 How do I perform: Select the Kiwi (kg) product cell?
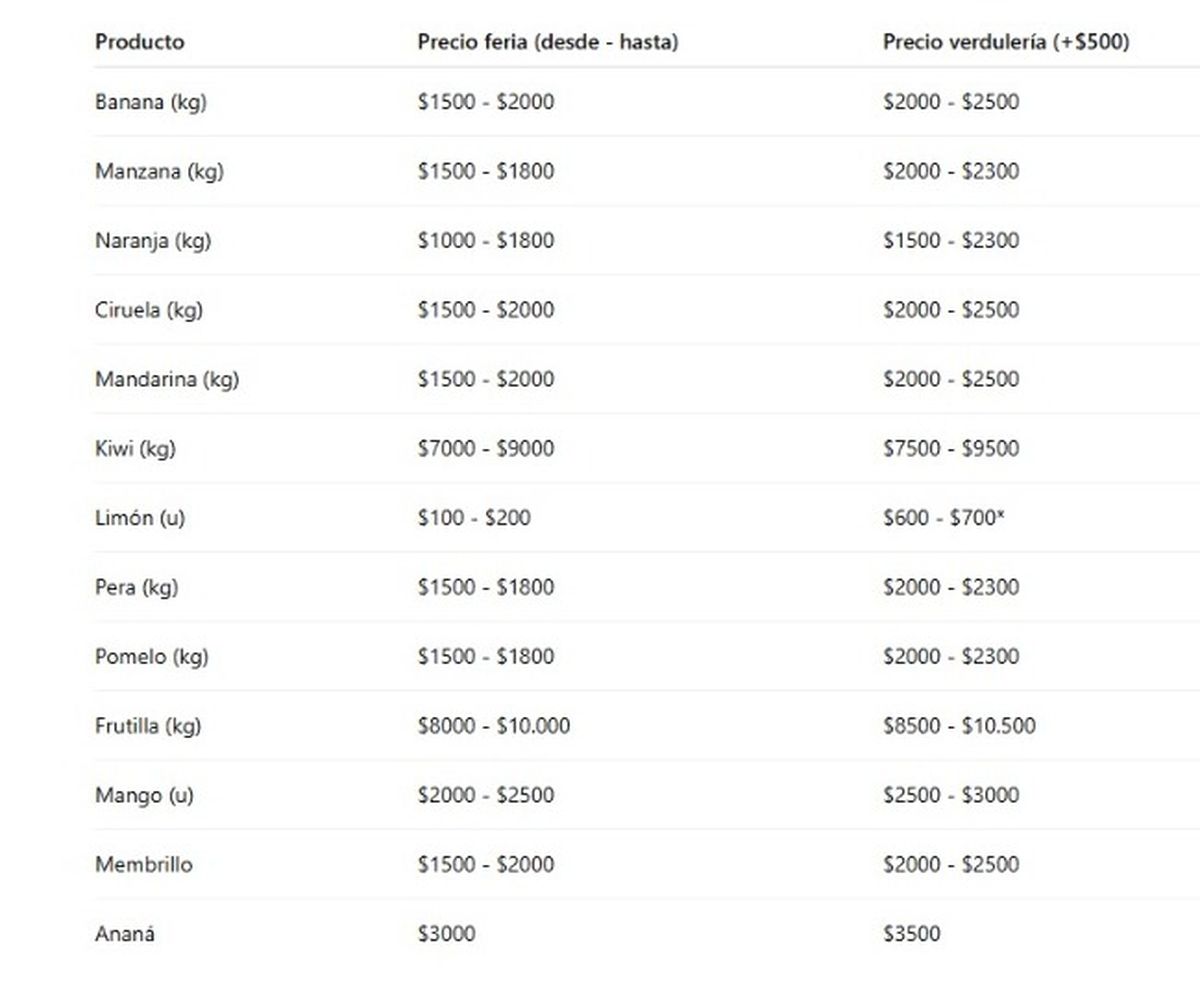tap(135, 449)
